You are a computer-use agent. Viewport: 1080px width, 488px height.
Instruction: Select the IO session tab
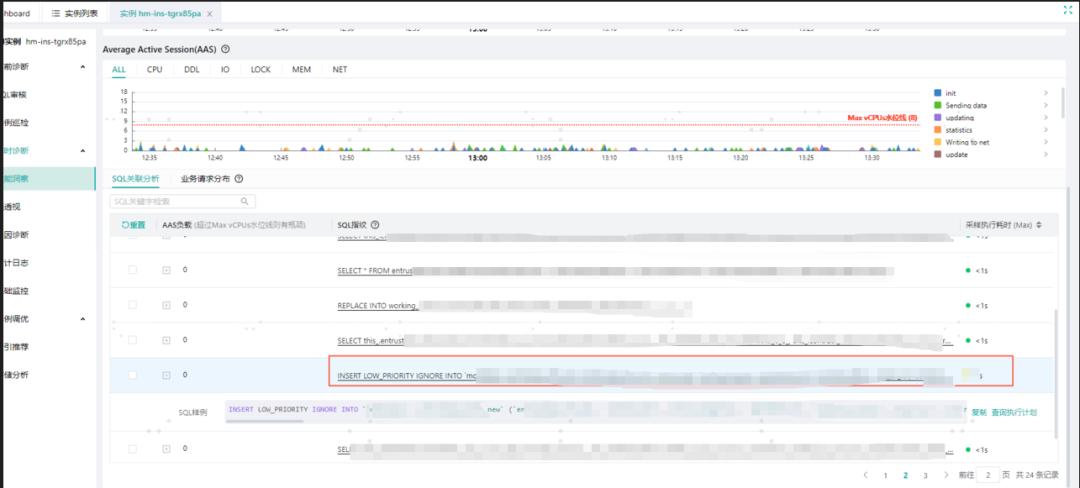[x=225, y=70]
